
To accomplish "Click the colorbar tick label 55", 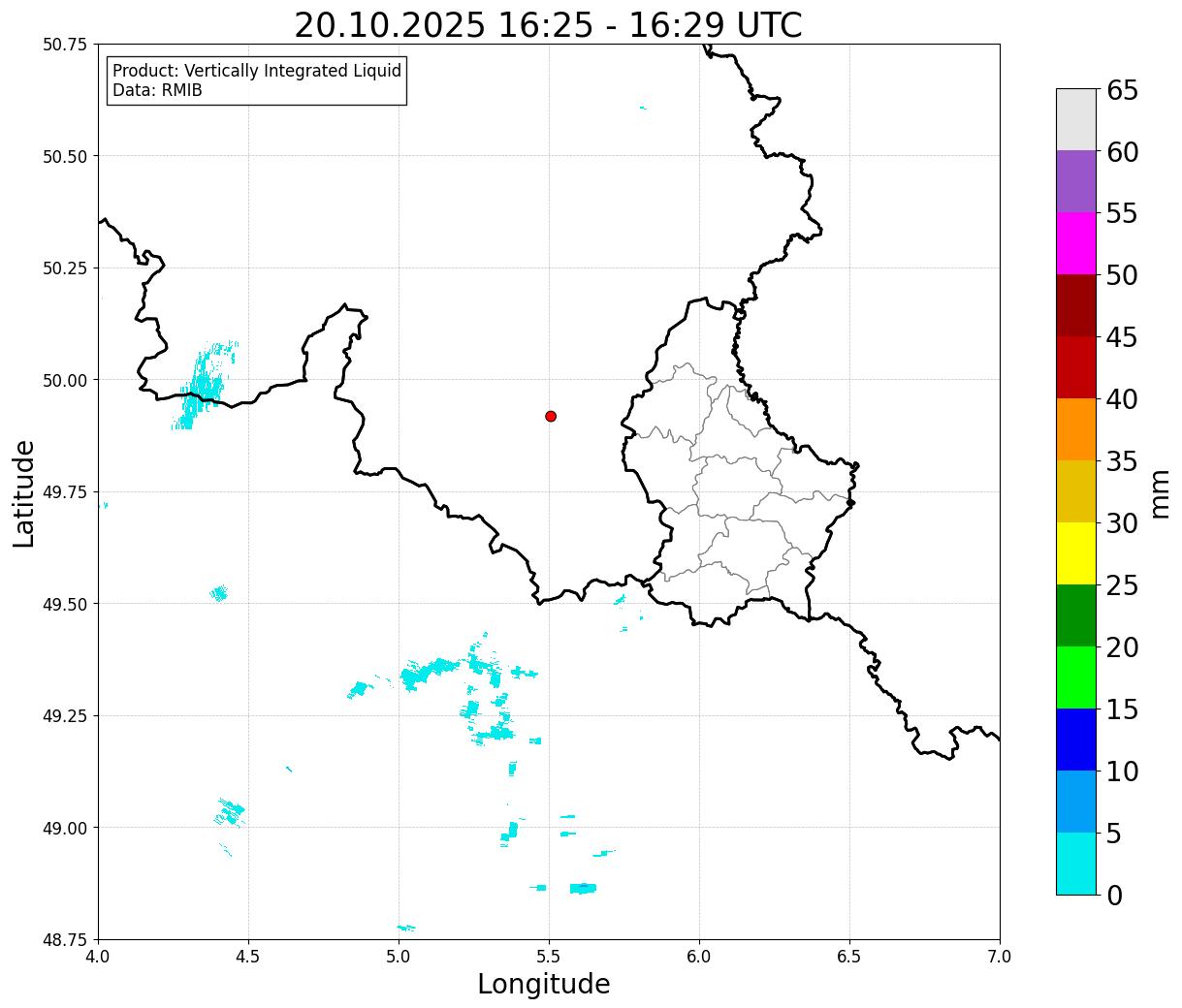I will click(x=1122, y=214).
